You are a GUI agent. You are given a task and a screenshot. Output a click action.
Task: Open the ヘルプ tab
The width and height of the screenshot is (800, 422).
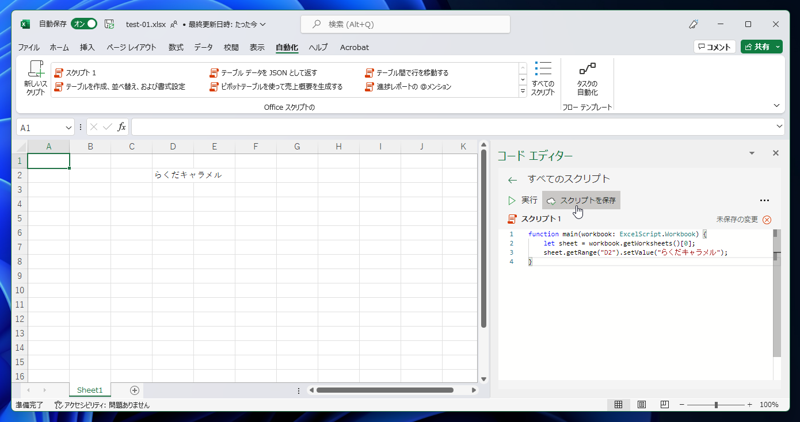318,47
